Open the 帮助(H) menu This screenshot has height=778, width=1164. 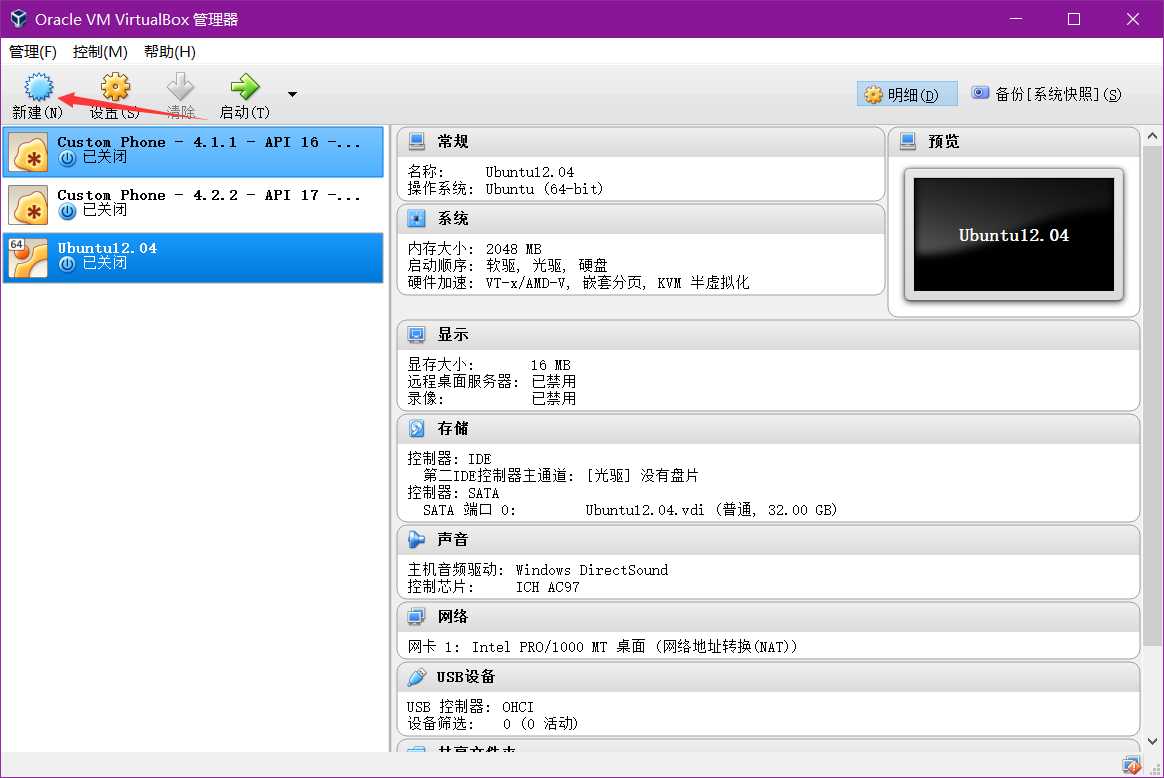point(170,52)
